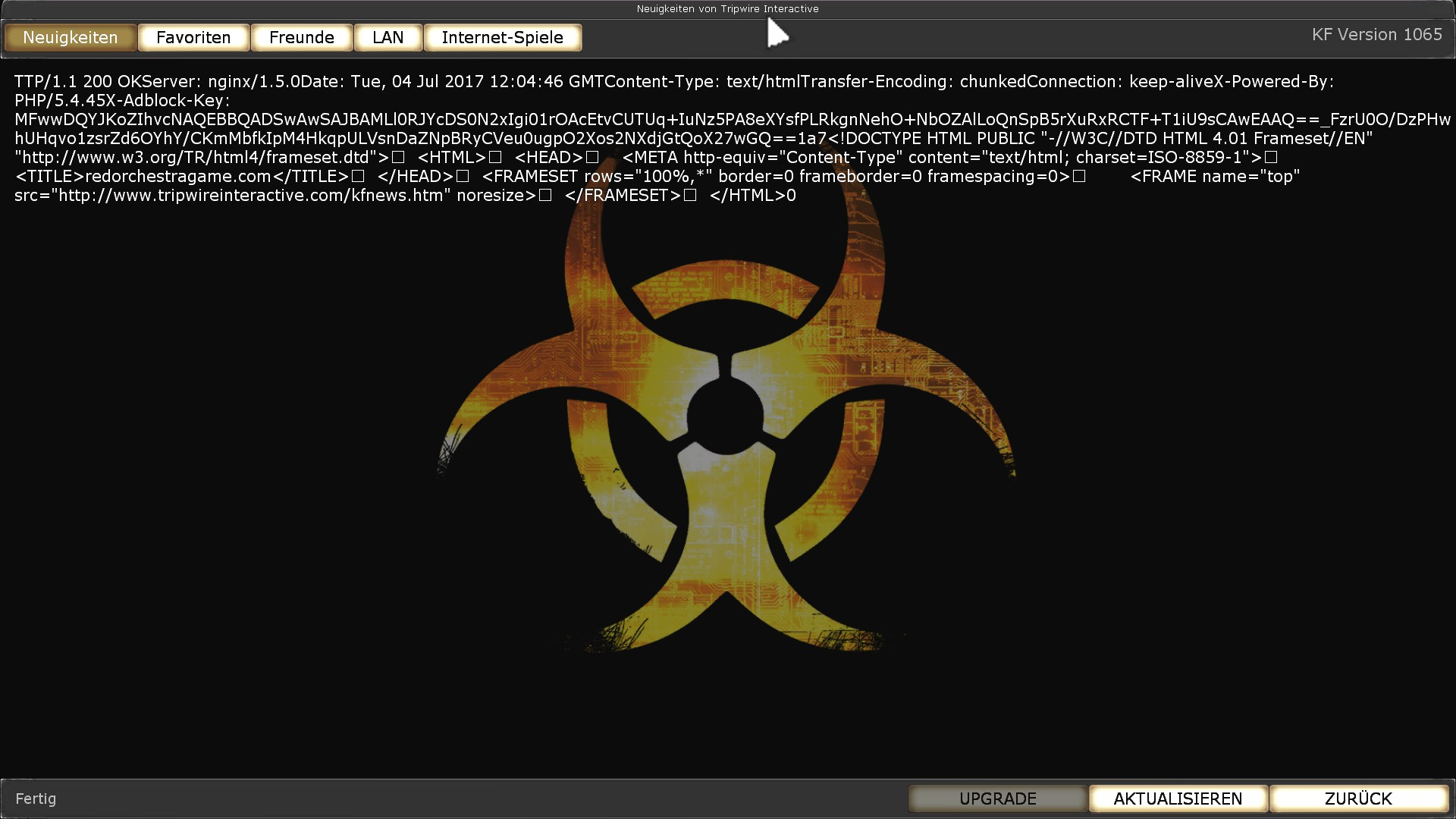Switch to the Favoriten tab

point(193,38)
